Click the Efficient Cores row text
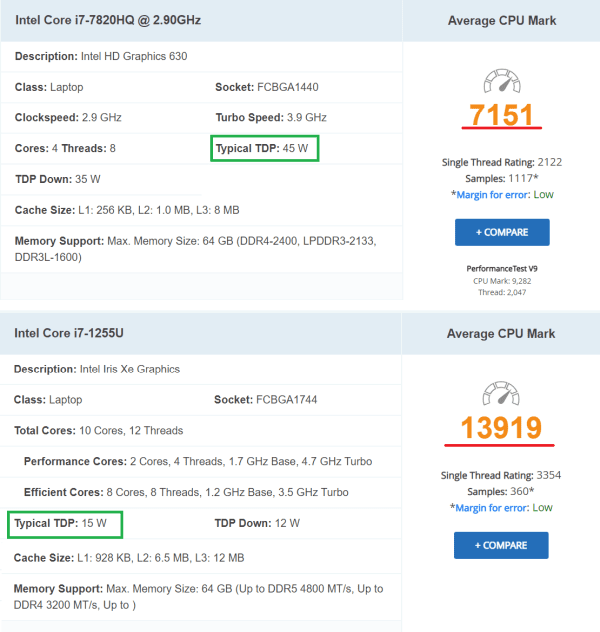This screenshot has width=600, height=632. click(186, 492)
